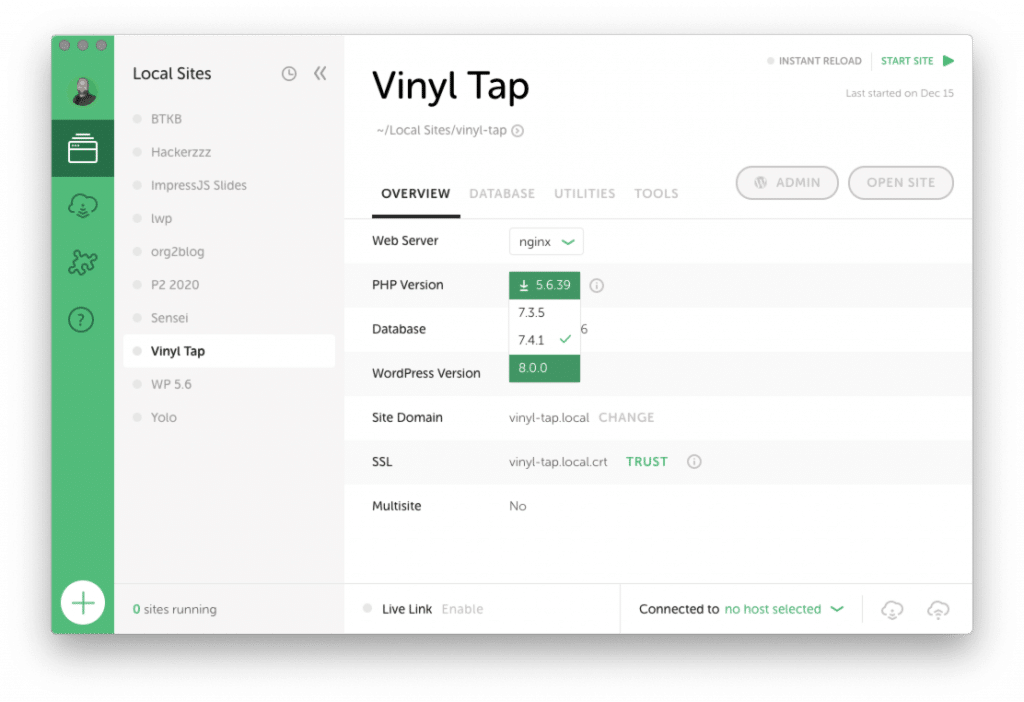This screenshot has height=702, width=1024.
Task: Switch to the Tools tab
Action: click(656, 194)
